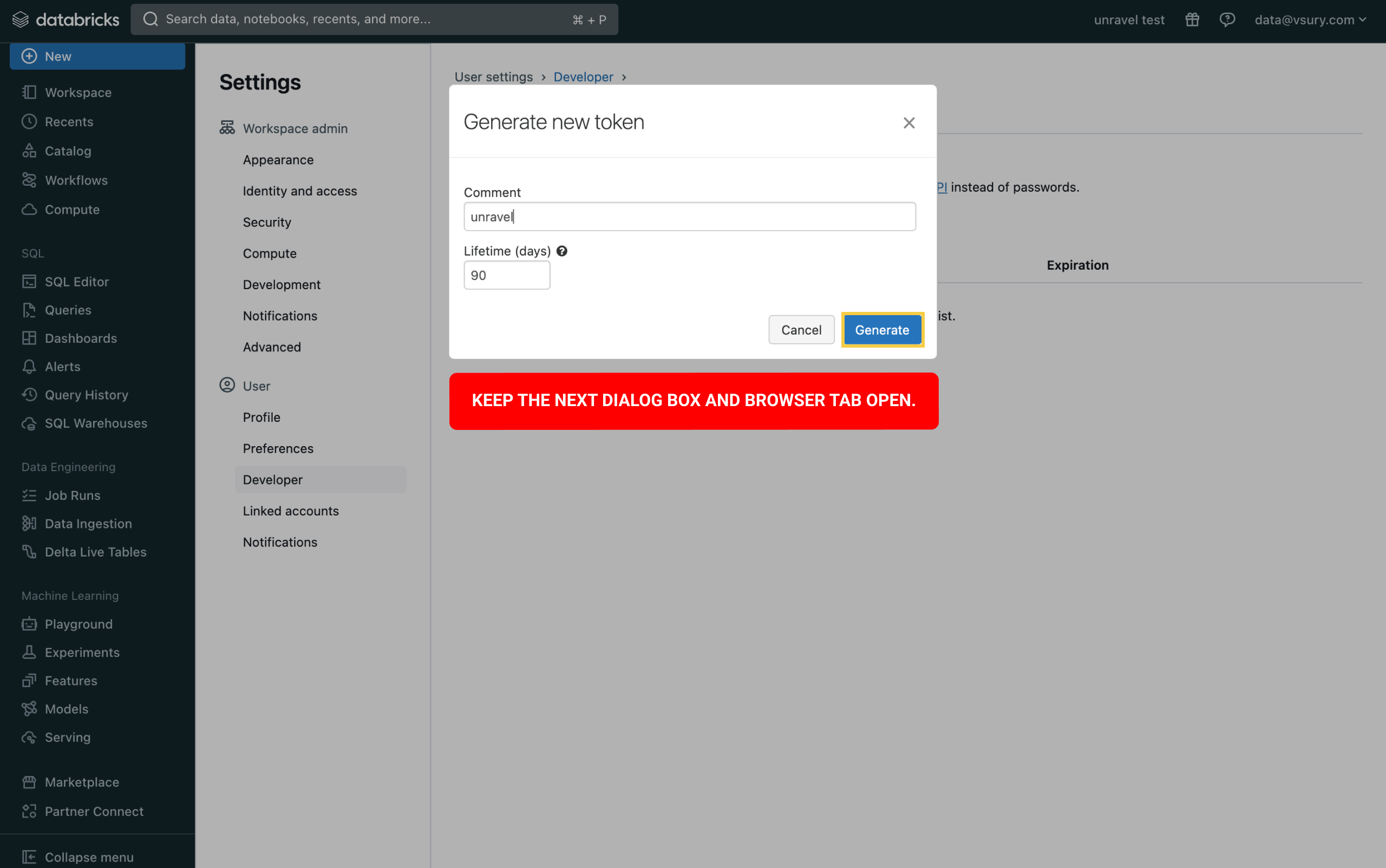This screenshot has width=1386, height=868.
Task: Select Compute under Workspace admin settings
Action: tap(270, 253)
